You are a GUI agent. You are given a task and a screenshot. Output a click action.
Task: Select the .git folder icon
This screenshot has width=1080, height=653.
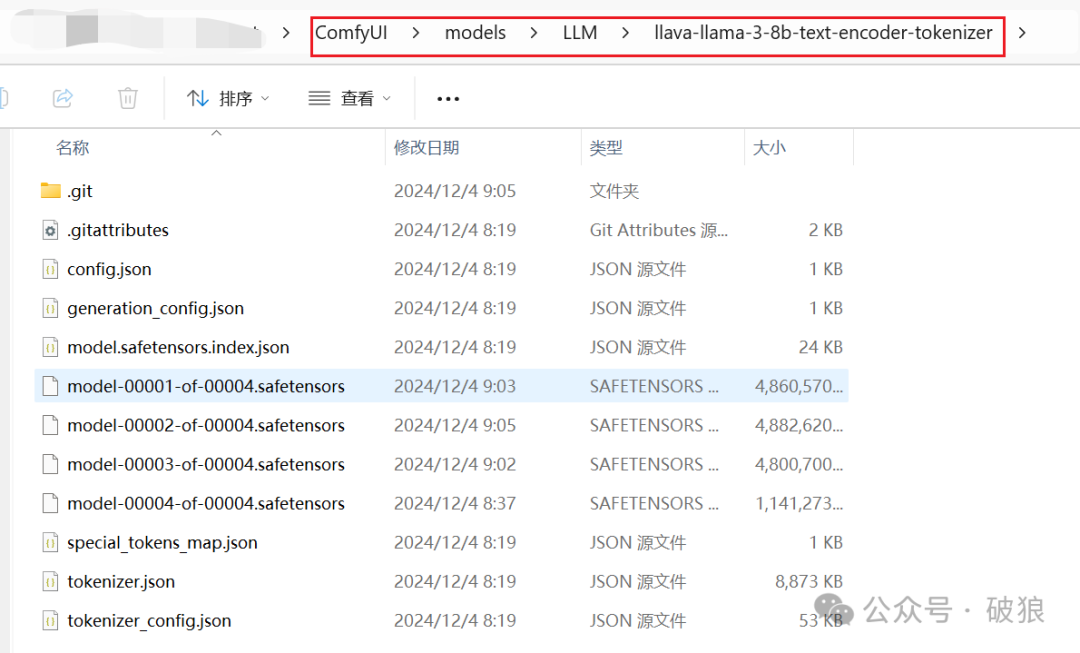click(x=50, y=190)
